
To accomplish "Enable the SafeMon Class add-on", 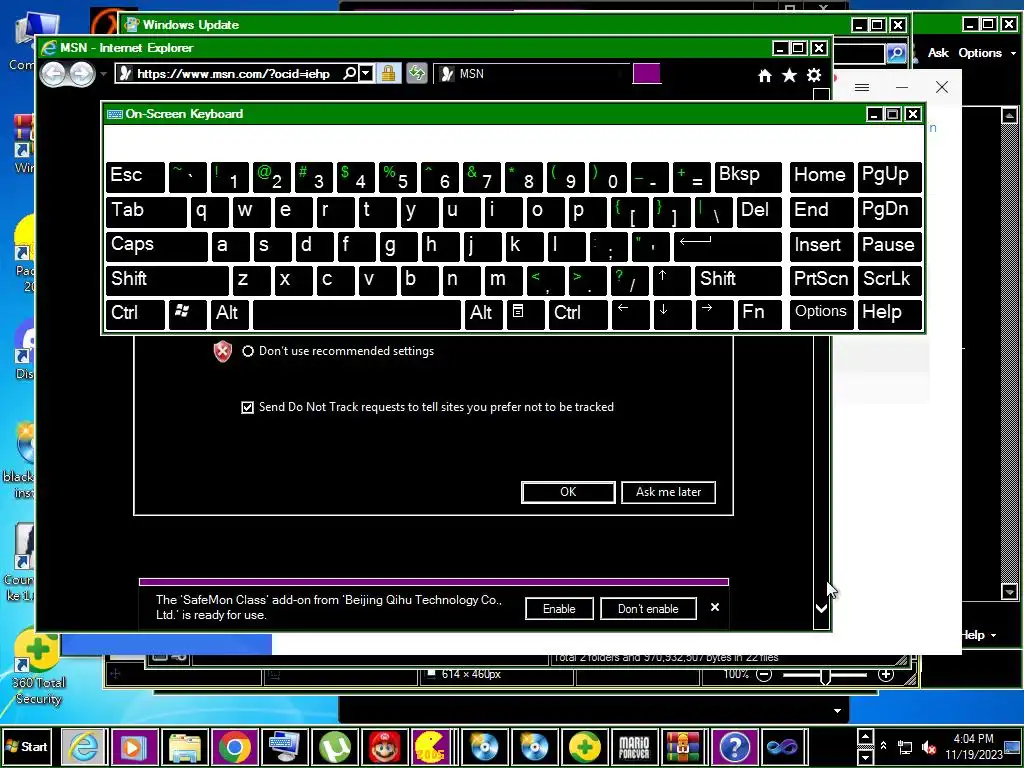I will 559,609.
